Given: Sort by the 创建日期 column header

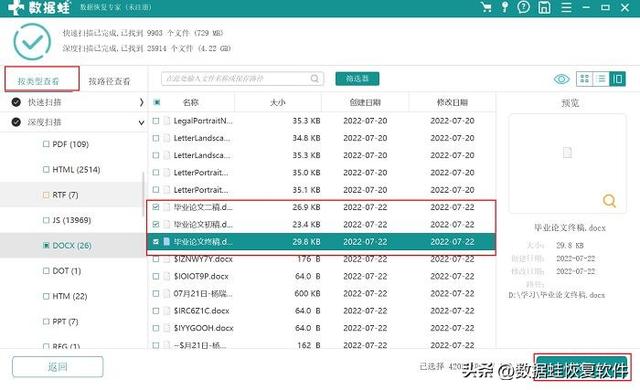Looking at the screenshot, I should [x=365, y=102].
